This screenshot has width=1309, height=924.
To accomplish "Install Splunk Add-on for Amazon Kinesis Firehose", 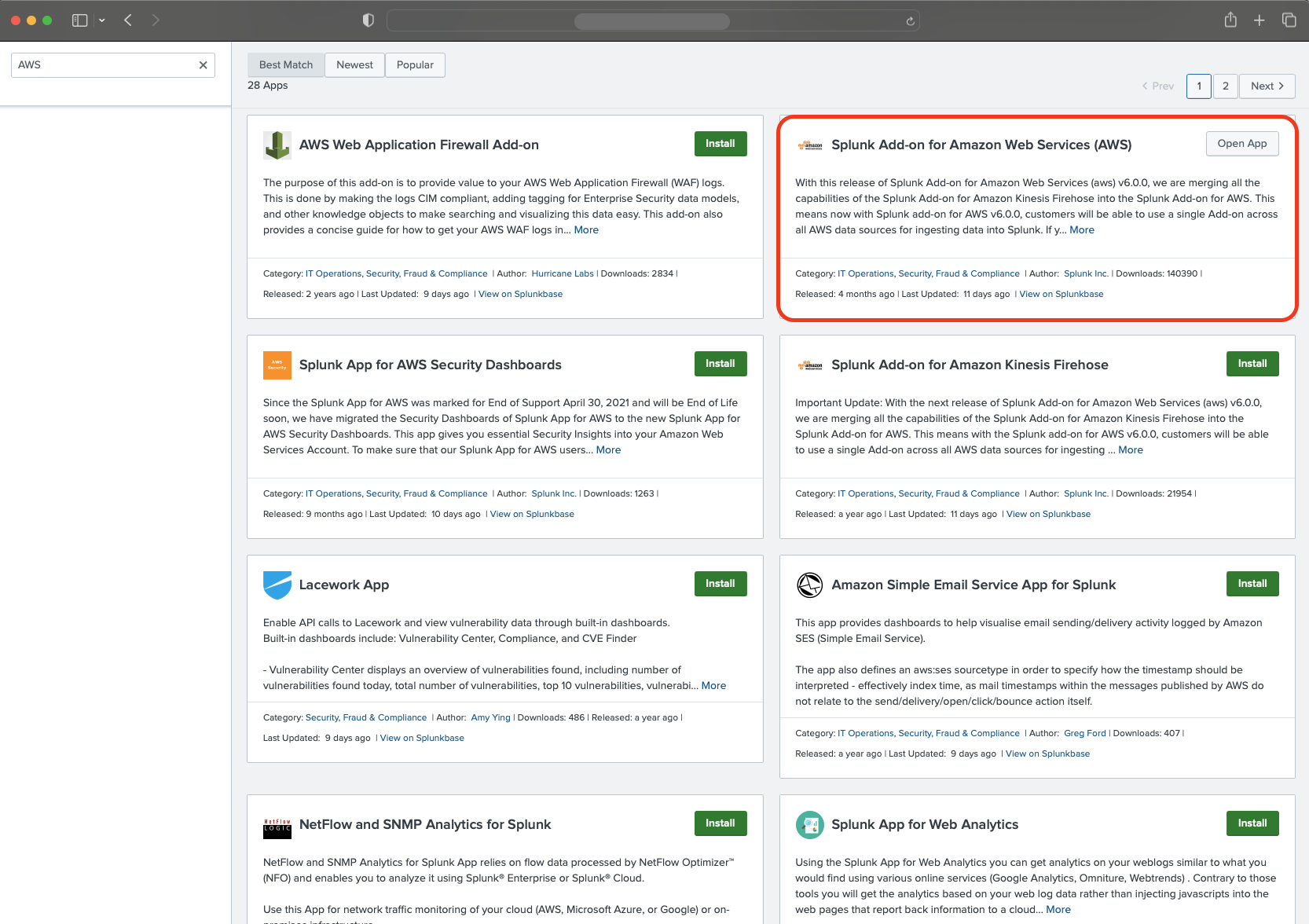I will [x=1252, y=364].
